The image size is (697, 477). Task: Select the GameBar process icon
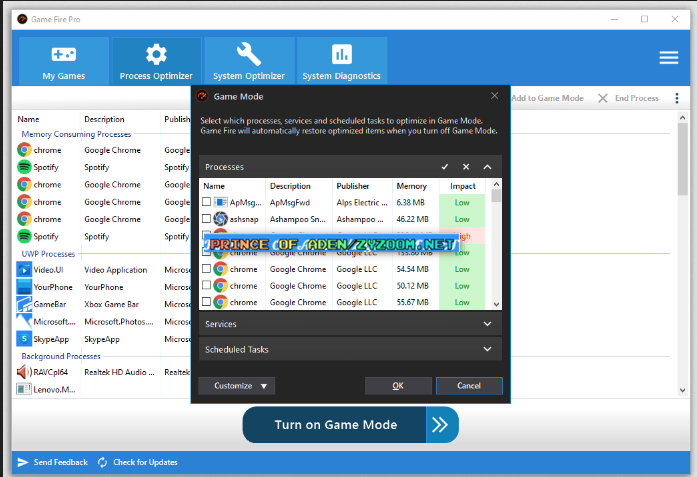24,305
